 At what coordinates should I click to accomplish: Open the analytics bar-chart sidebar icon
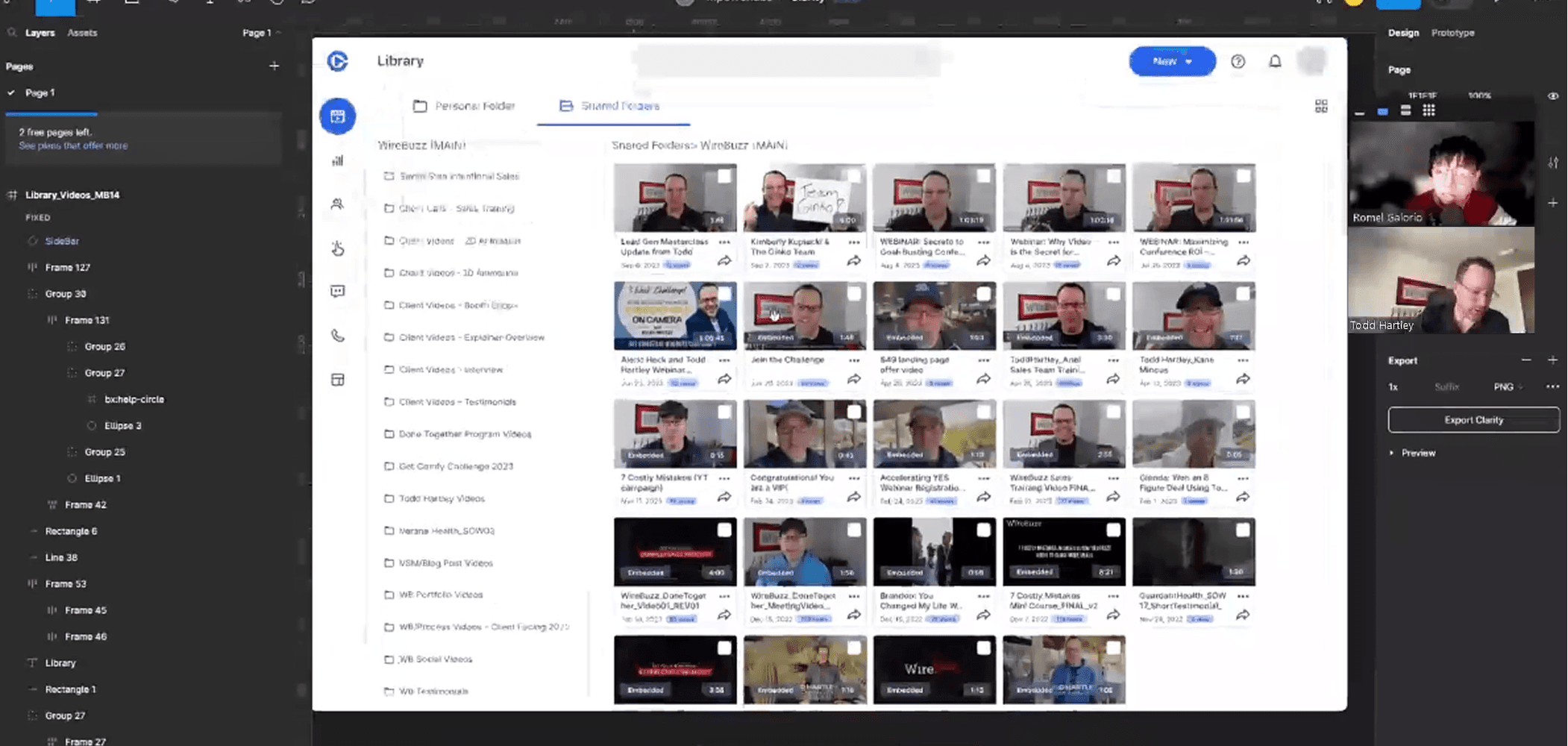tap(338, 160)
